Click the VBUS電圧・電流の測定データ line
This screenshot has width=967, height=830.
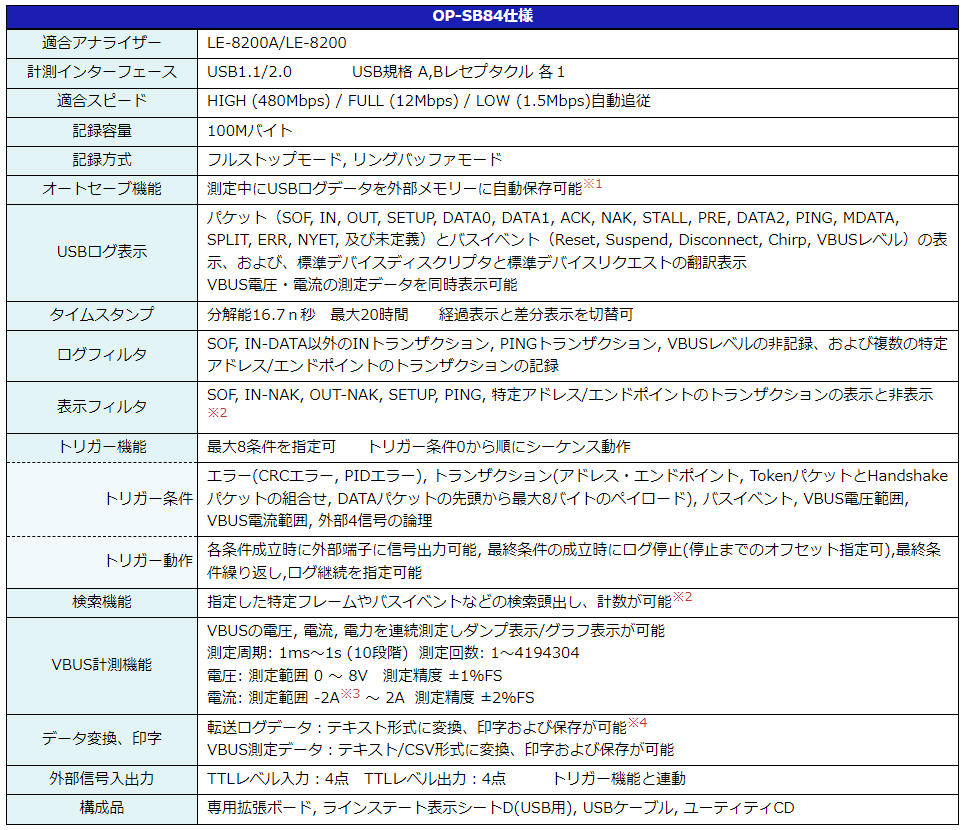362,285
